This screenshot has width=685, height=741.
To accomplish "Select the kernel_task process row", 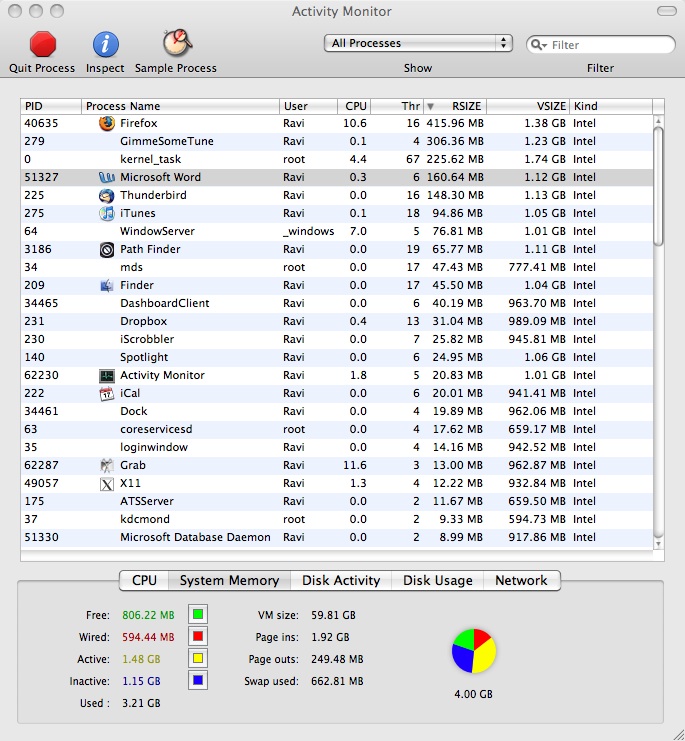I will tap(337, 159).
